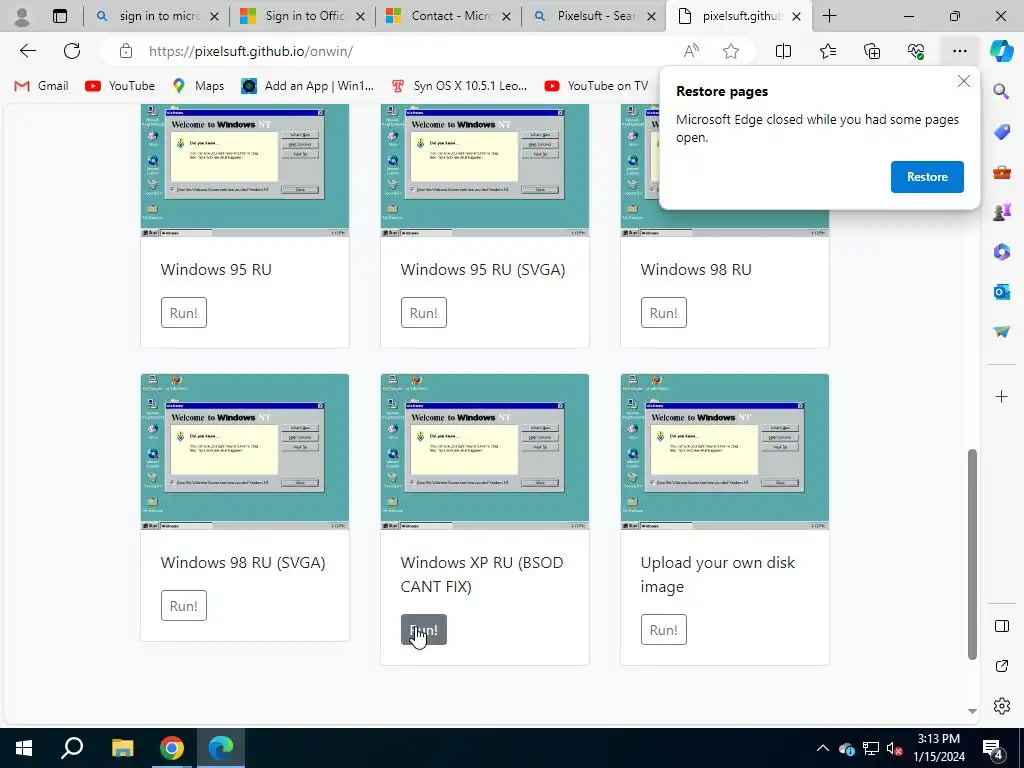Click the Upload your own disk thumbnail

[725, 452]
